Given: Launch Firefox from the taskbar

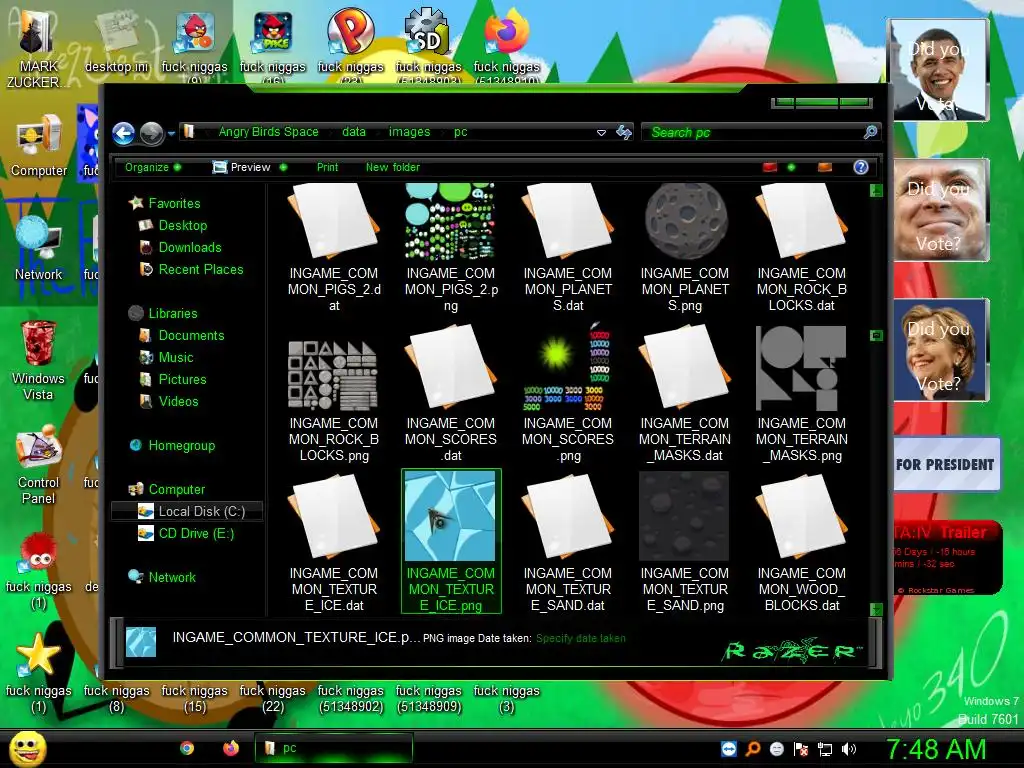Looking at the screenshot, I should click(x=231, y=748).
